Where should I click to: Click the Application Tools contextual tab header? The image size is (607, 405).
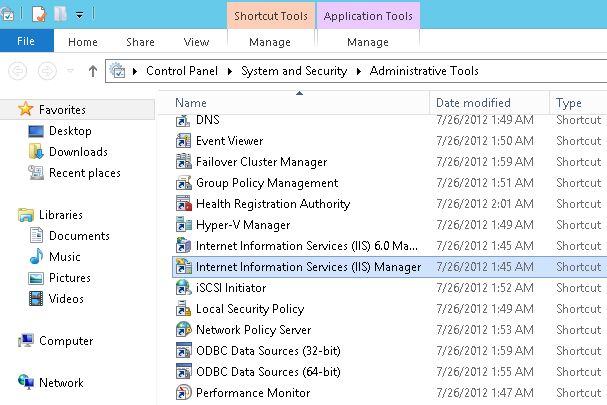[368, 16]
